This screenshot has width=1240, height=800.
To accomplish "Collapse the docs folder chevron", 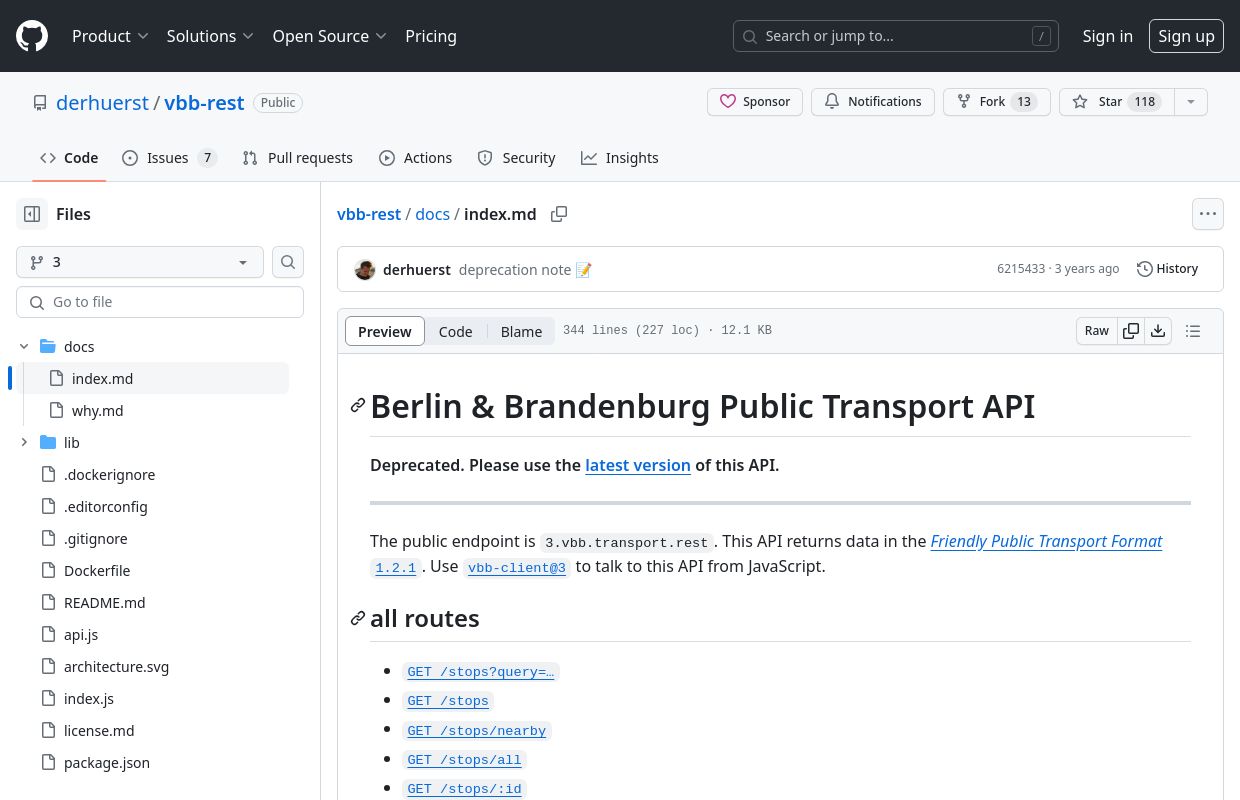I will tap(24, 347).
